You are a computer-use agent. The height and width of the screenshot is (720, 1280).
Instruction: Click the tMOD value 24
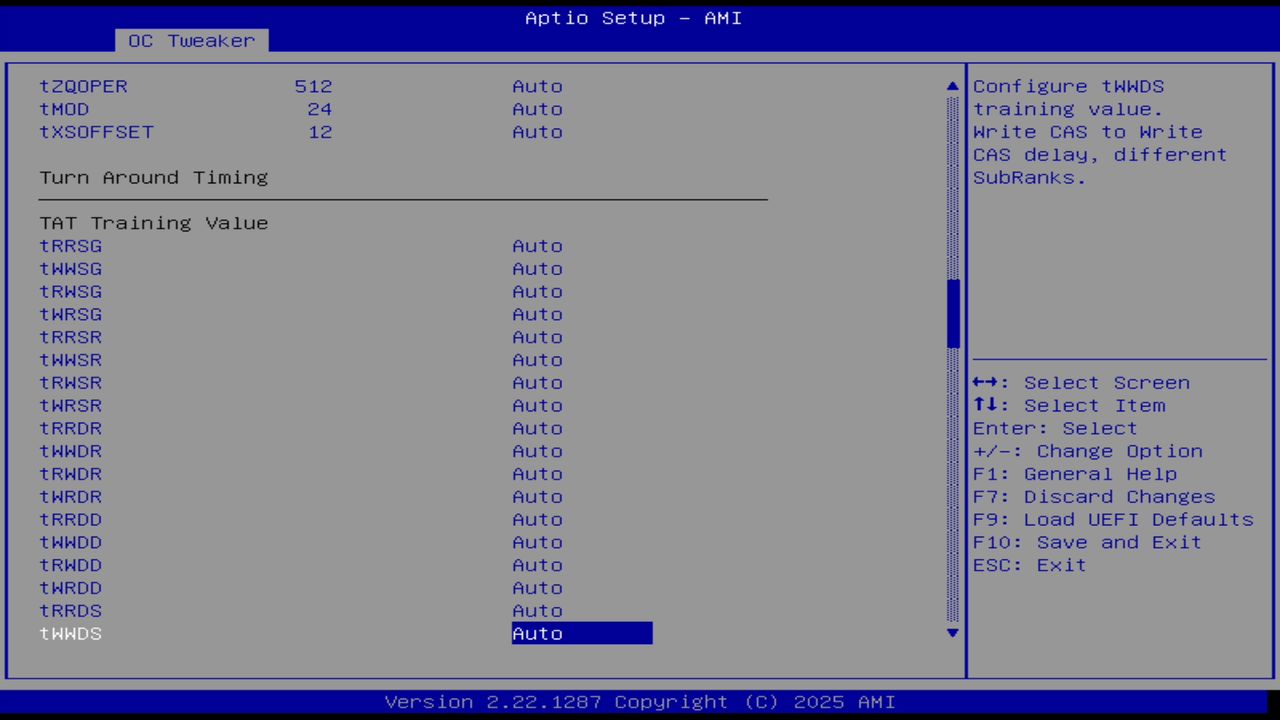[320, 110]
